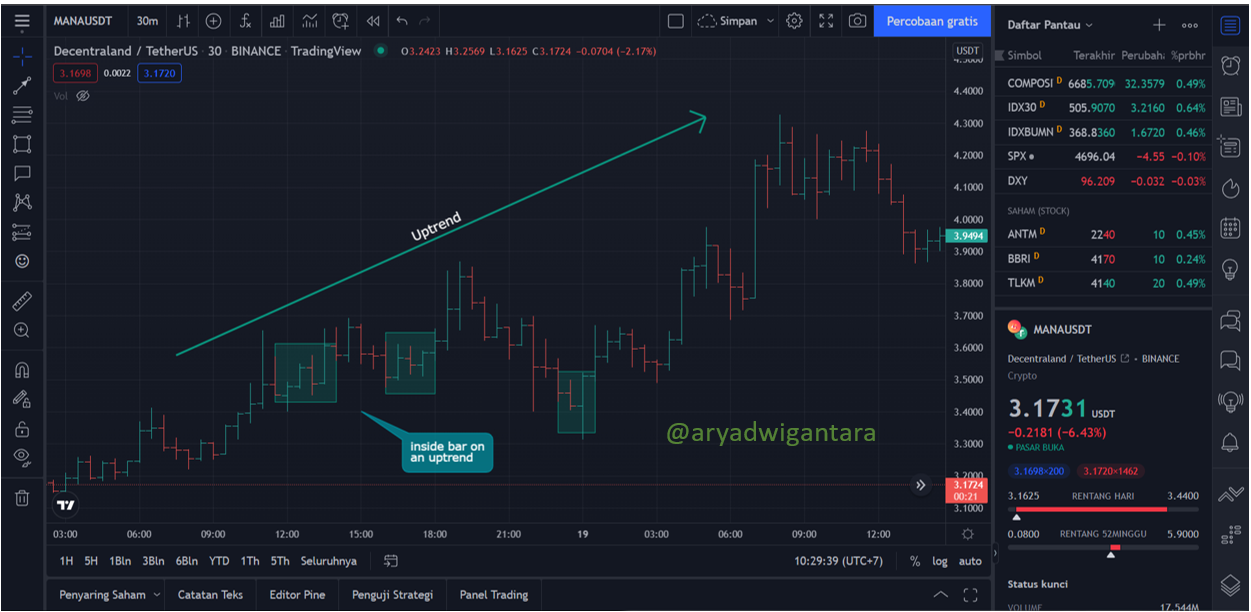Screen dimensions: 1251x612
Task: Select DXY row in watchlist
Action: click(x=1105, y=181)
